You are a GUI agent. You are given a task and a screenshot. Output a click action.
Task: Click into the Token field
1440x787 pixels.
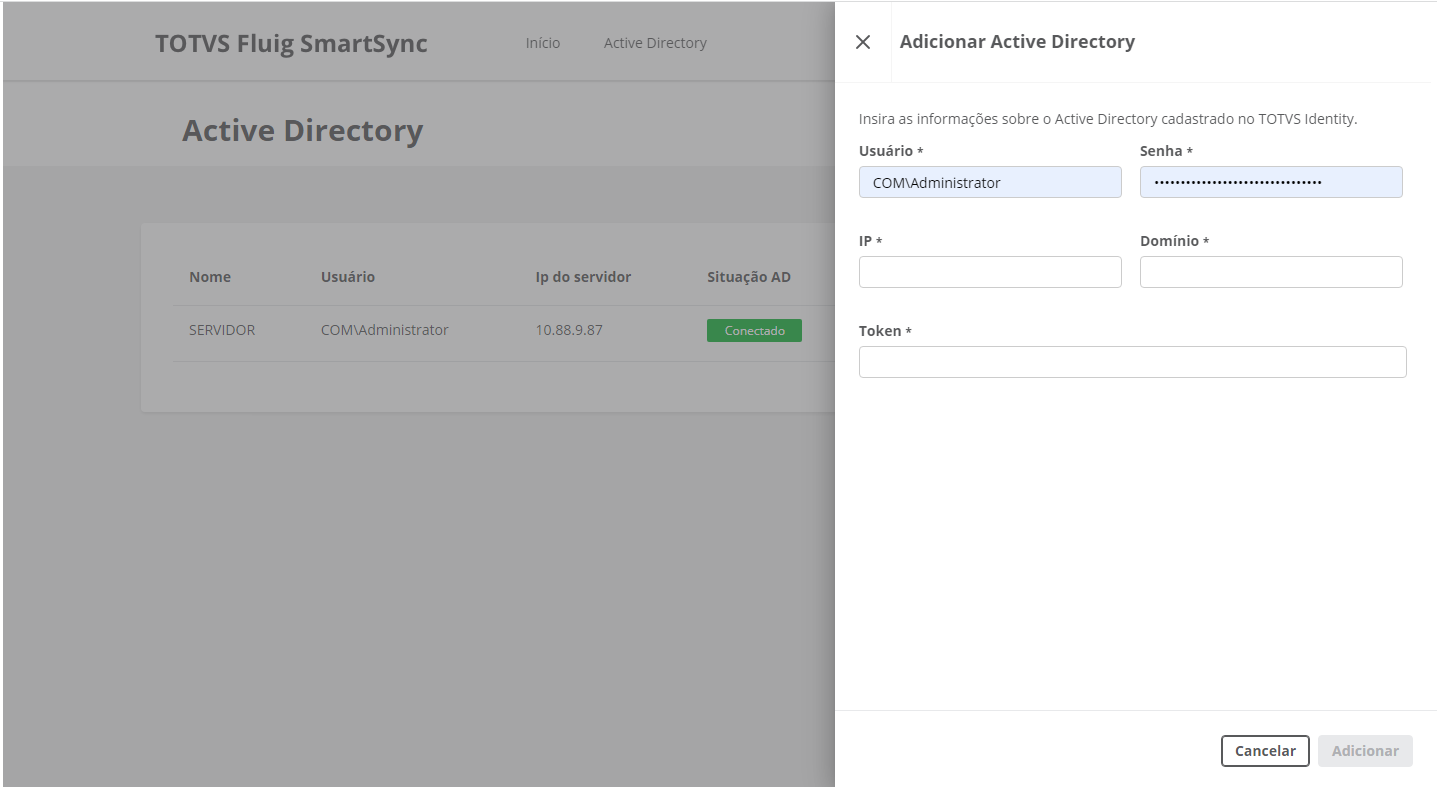[x=1132, y=362]
